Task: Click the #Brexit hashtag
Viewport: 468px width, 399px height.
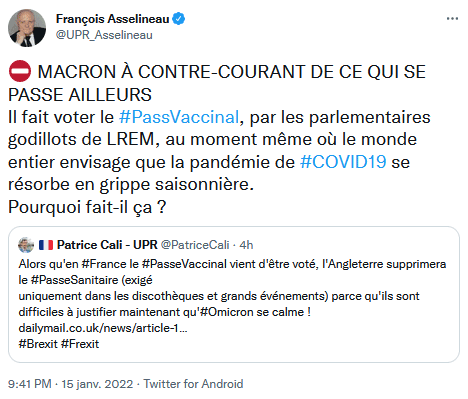Action: [x=38, y=344]
